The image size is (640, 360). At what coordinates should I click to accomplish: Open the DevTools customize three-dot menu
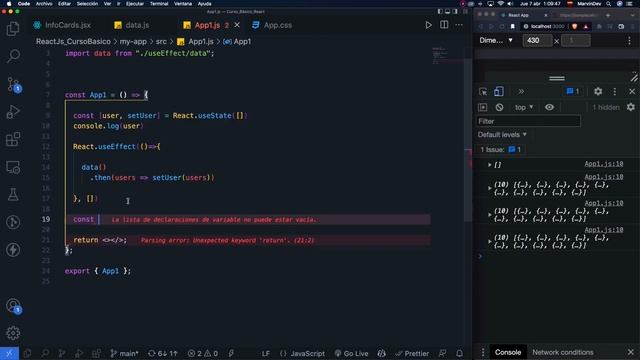click(x=615, y=91)
